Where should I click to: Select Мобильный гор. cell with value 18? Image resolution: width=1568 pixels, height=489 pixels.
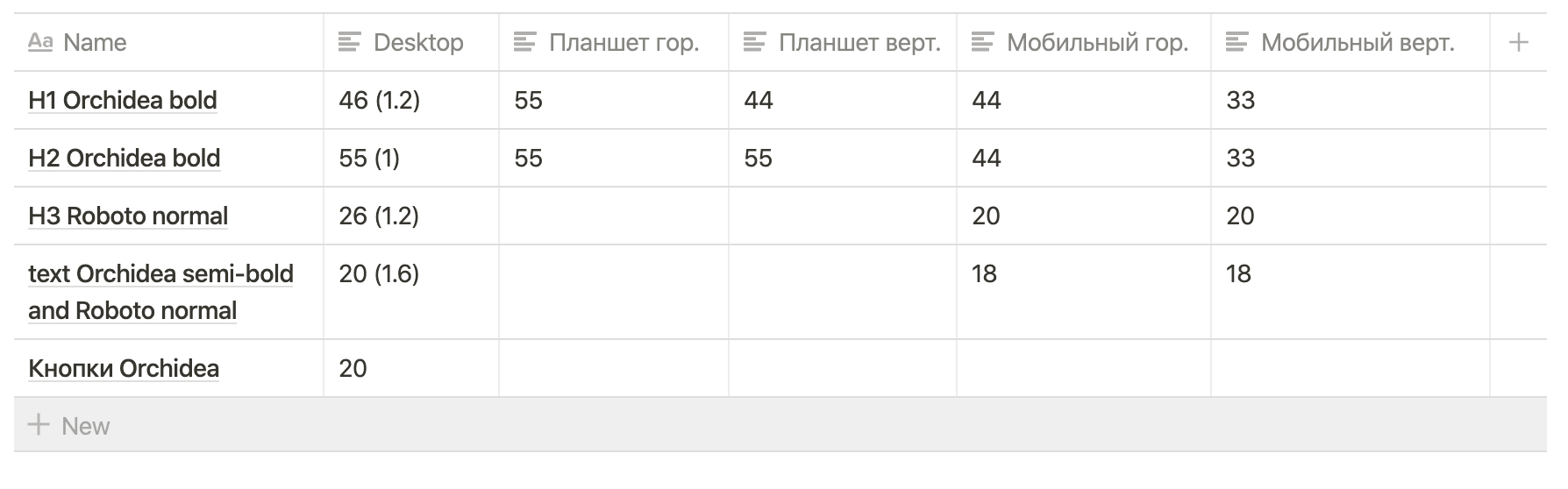(x=1084, y=292)
